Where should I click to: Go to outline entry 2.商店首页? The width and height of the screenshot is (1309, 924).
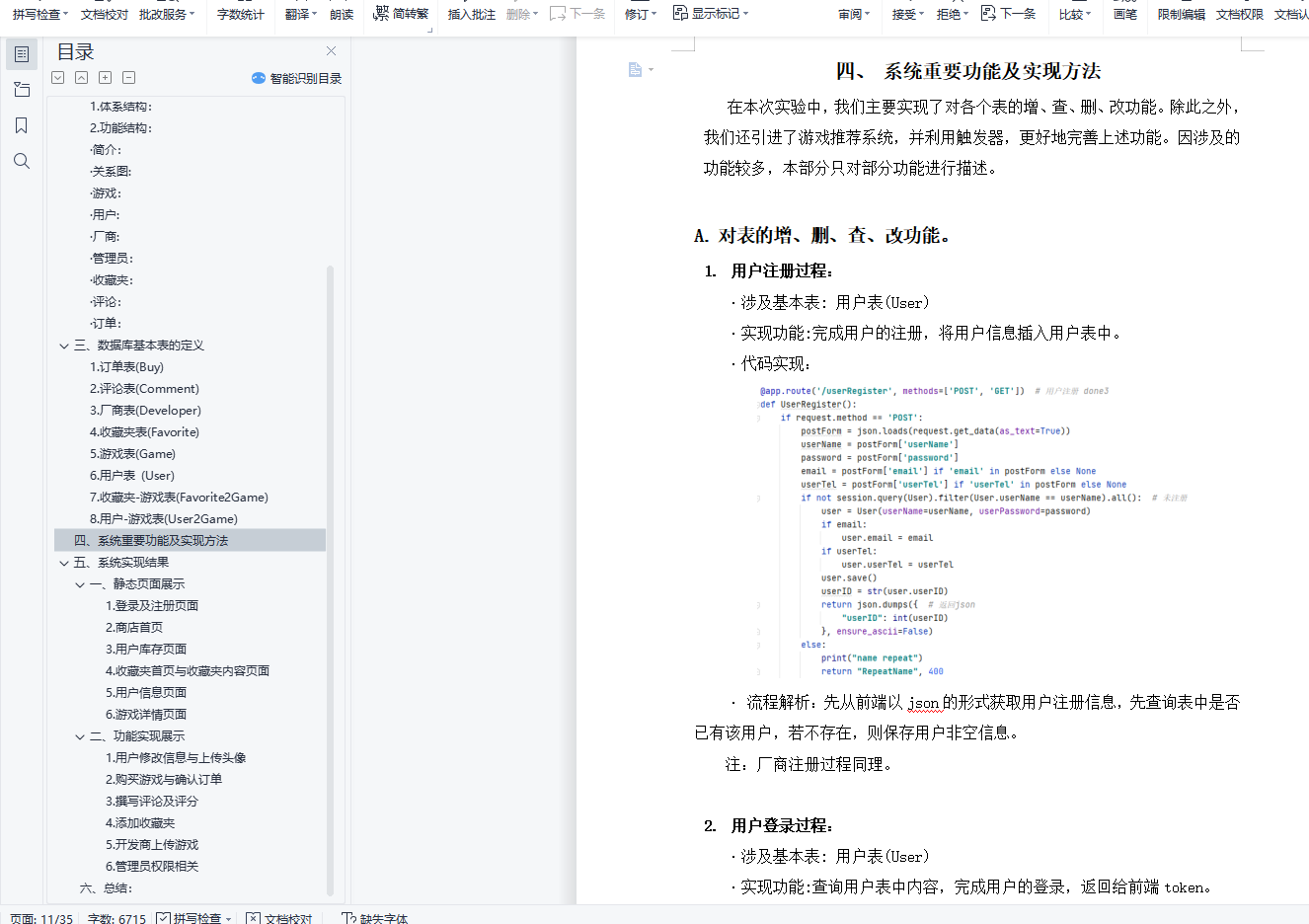point(134,628)
